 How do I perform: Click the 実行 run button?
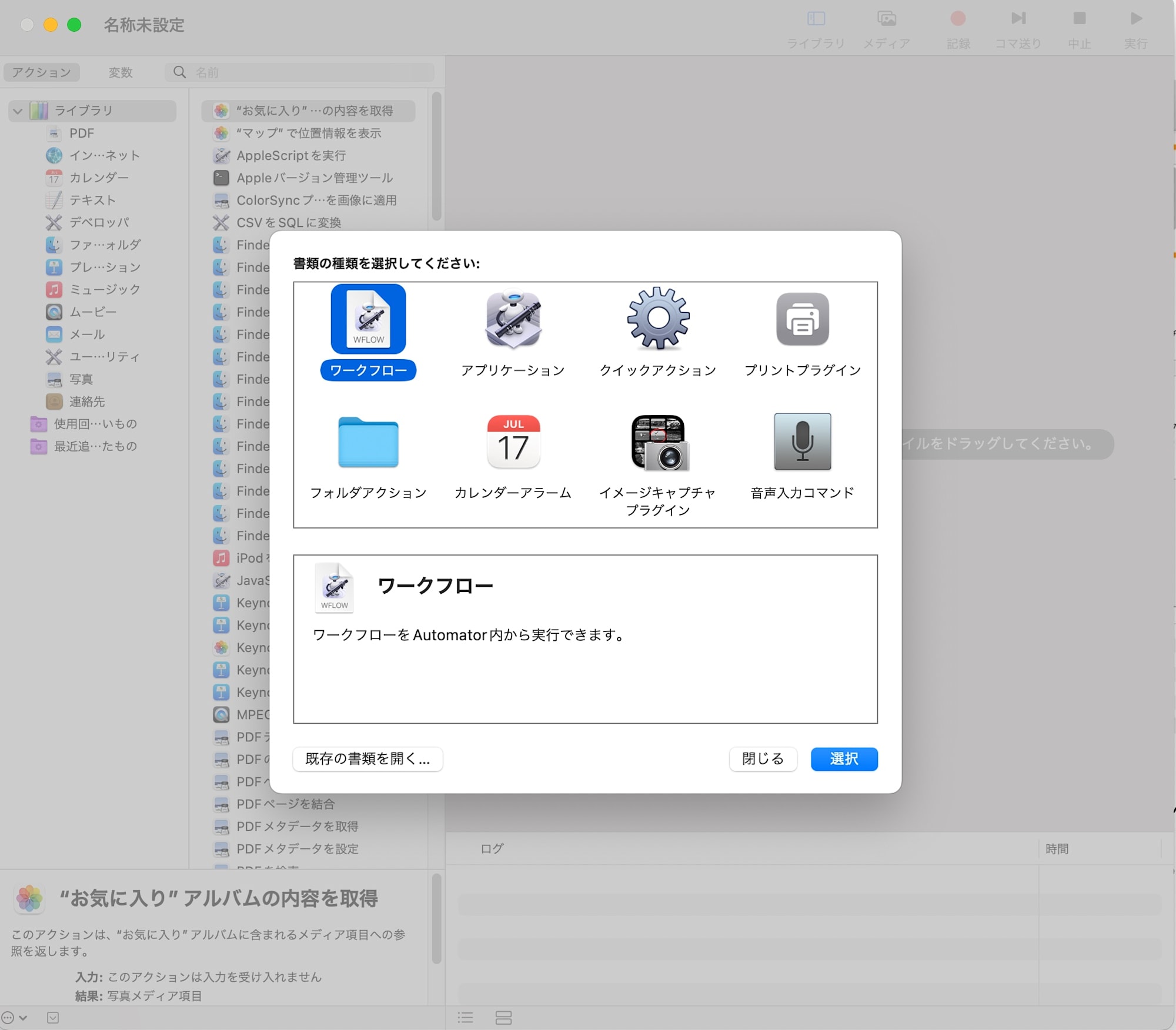(1136, 19)
